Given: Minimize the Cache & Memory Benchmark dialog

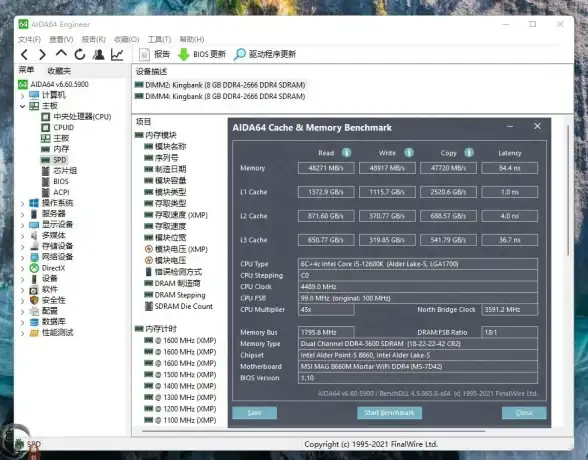Looking at the screenshot, I should (x=510, y=127).
